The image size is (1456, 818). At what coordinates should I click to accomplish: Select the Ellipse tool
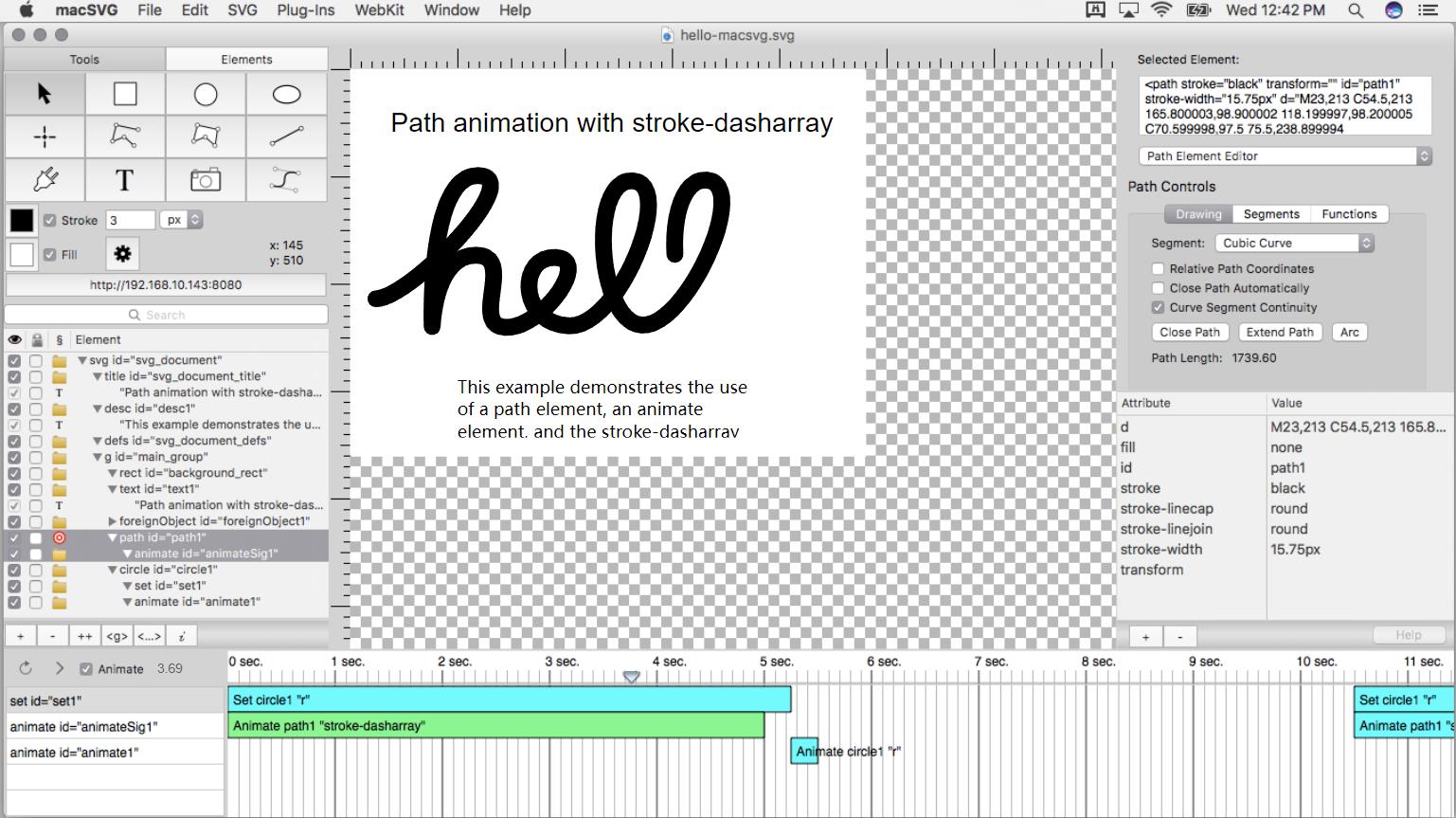(x=286, y=93)
